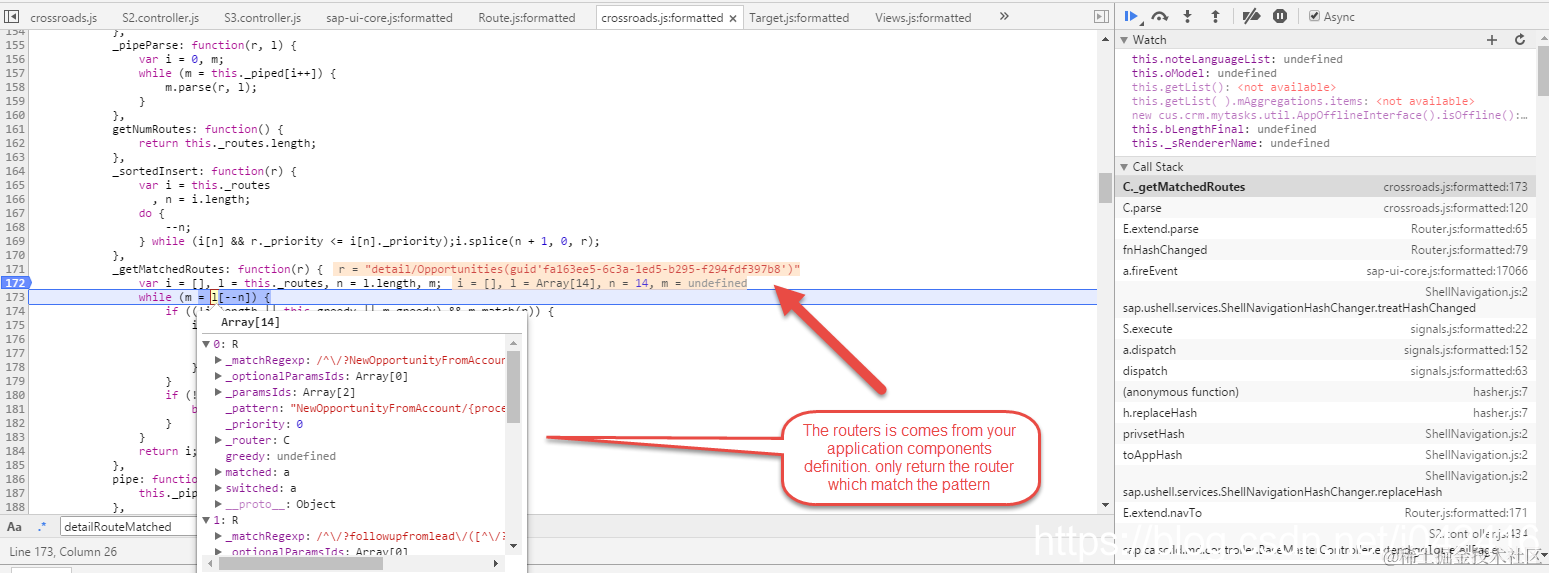Select privsetHash call stack frame
Viewport: 1549px width, 573px height.
click(x=1327, y=434)
